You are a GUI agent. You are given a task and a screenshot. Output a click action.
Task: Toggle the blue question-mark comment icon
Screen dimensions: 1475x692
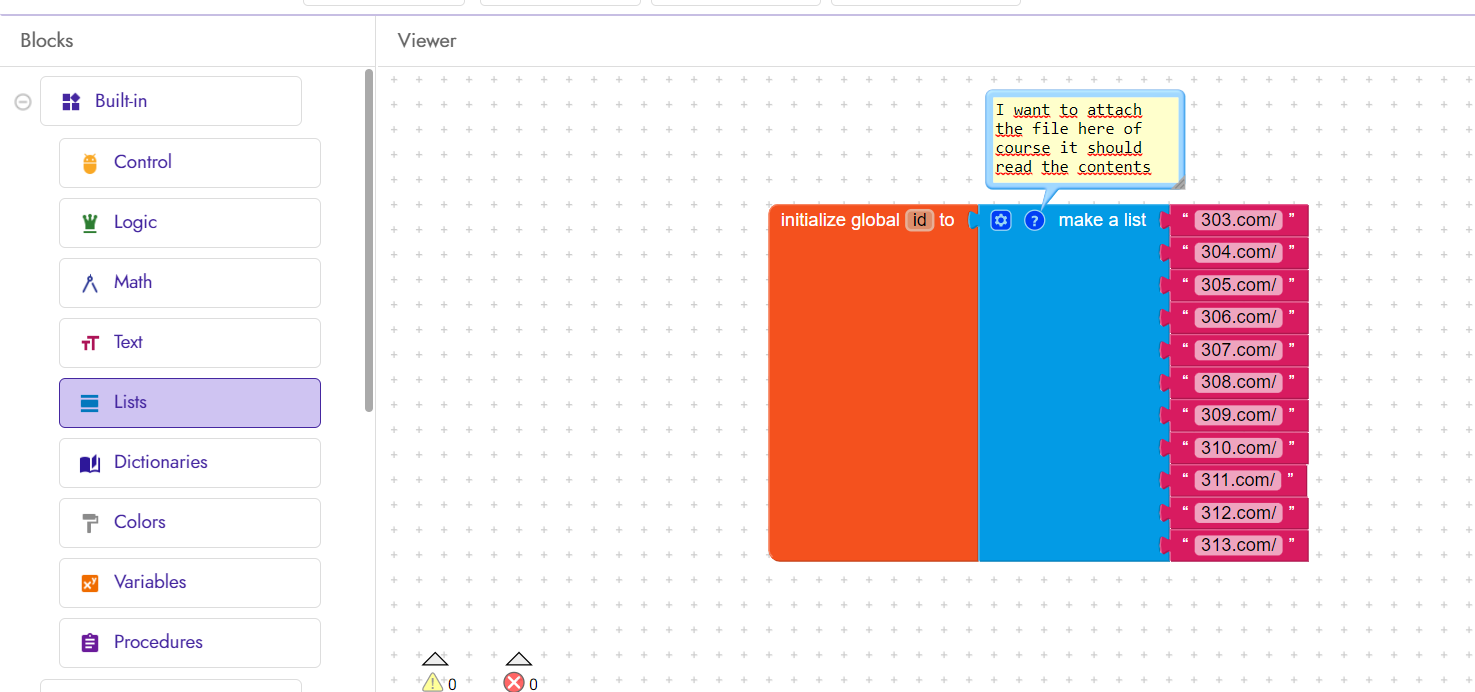pos(1035,220)
